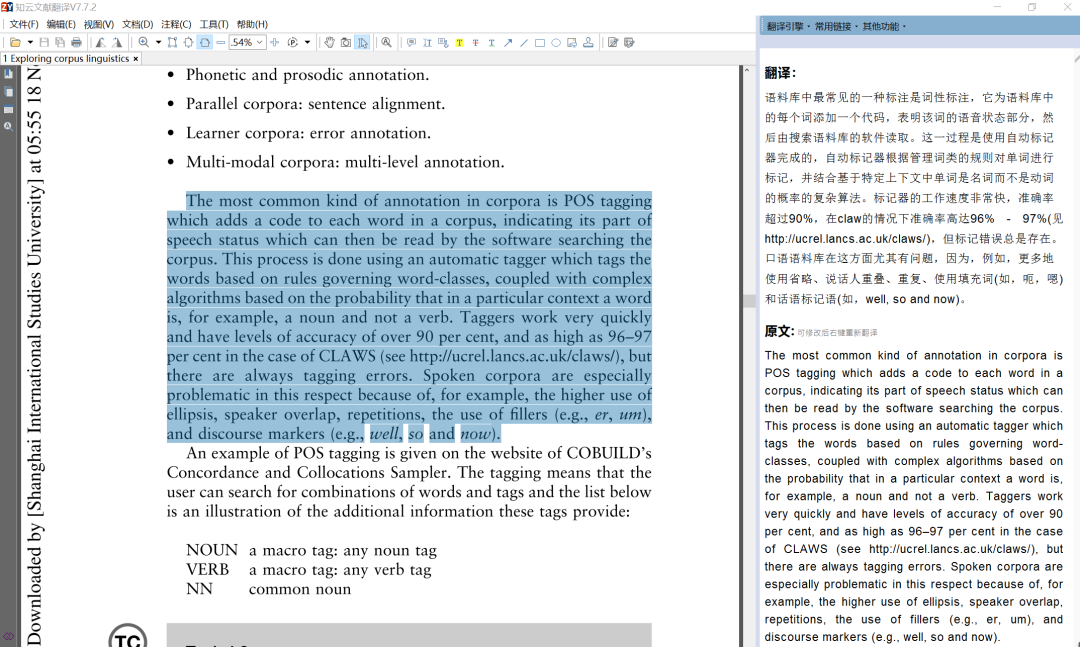
Task: Expand the page layout dropdown arrow
Action: click(307, 43)
